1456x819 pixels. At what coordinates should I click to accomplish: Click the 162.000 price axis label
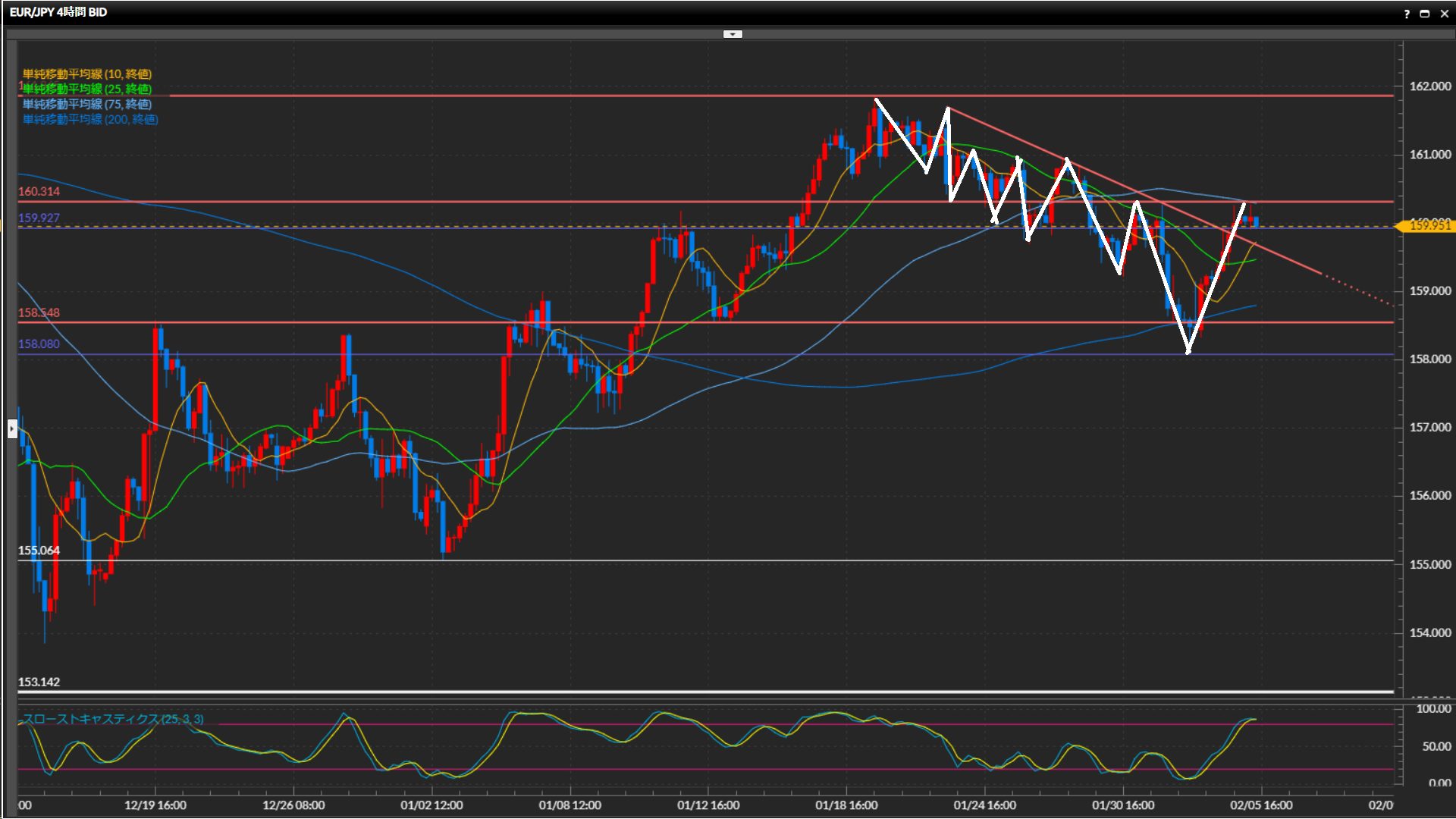1429,86
